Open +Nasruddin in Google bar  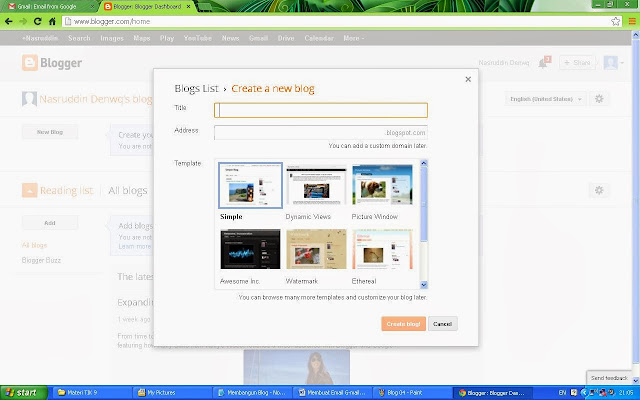[x=40, y=38]
